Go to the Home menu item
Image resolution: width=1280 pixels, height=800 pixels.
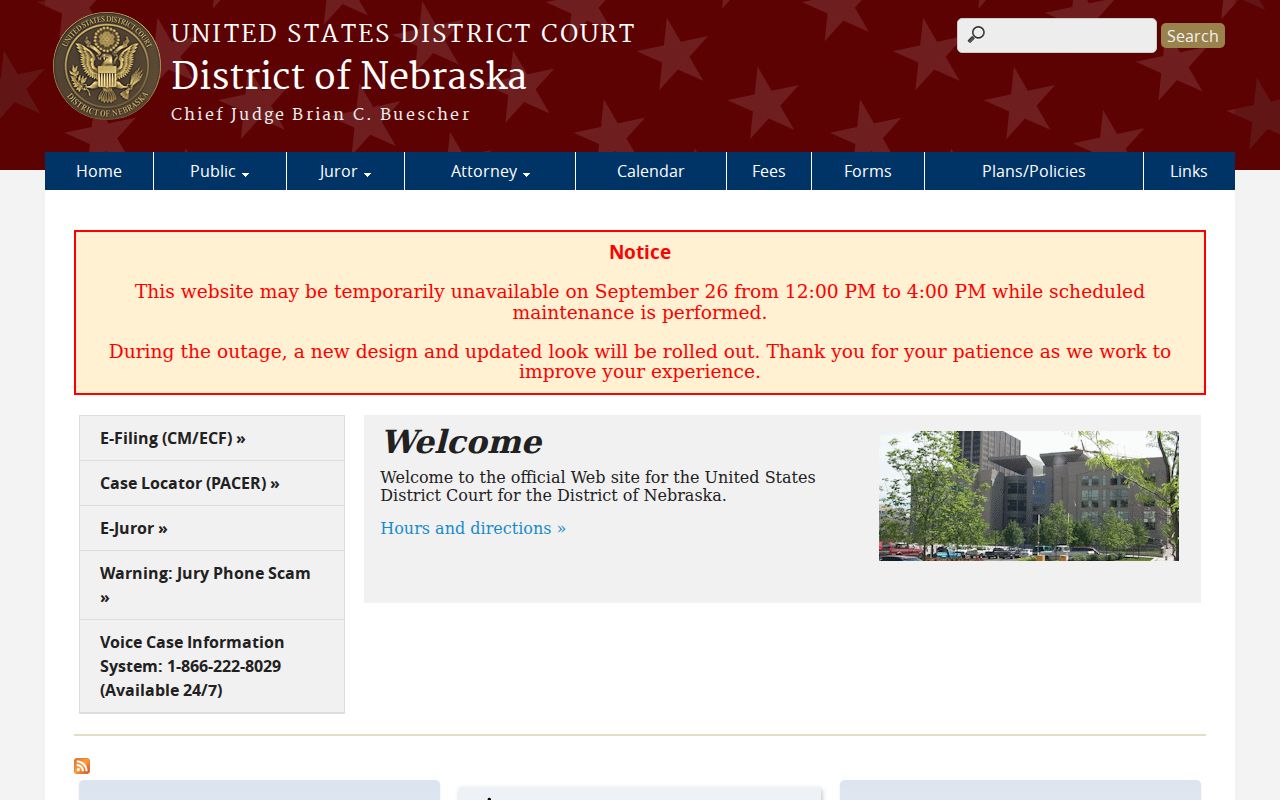click(99, 171)
